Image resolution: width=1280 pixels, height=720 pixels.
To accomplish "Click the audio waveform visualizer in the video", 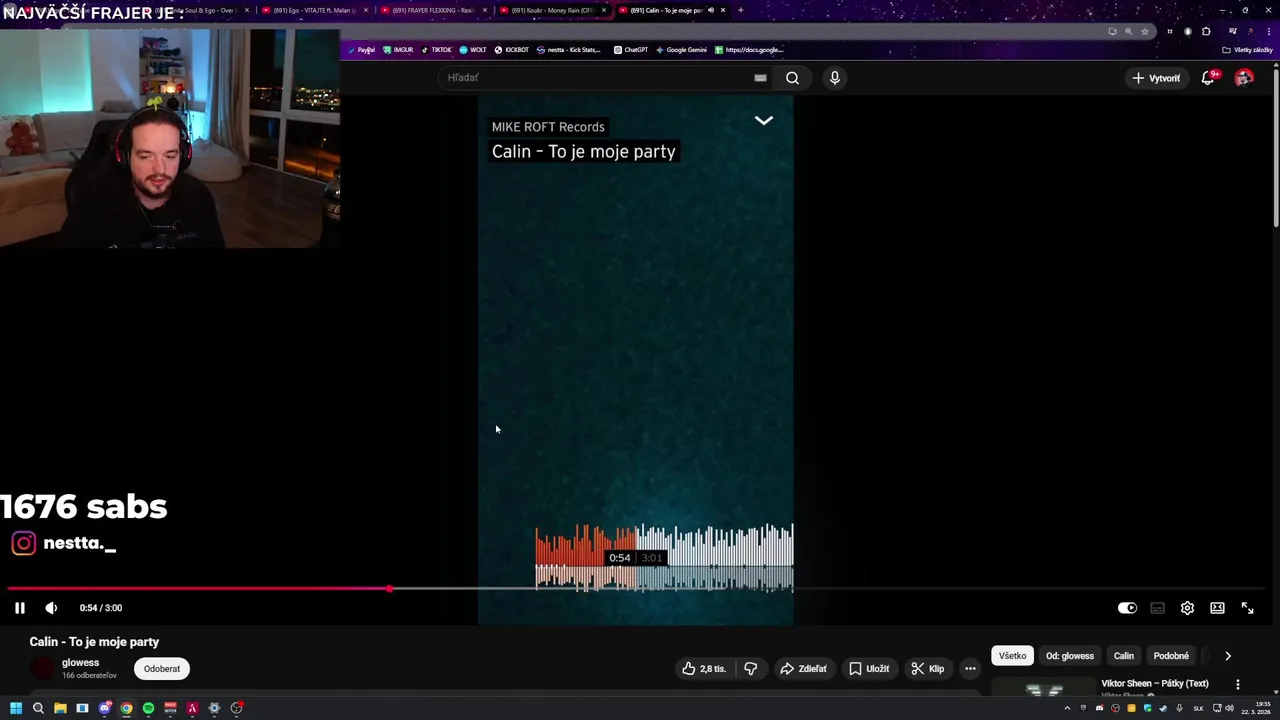I will coord(664,557).
